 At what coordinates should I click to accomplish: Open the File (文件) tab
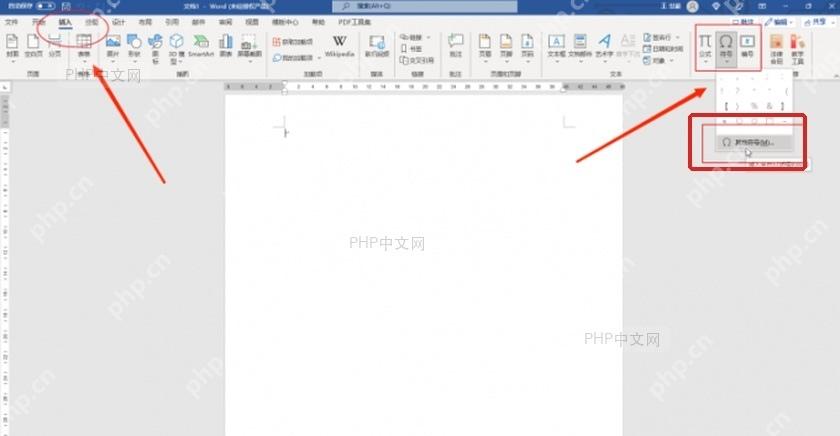click(x=11, y=22)
